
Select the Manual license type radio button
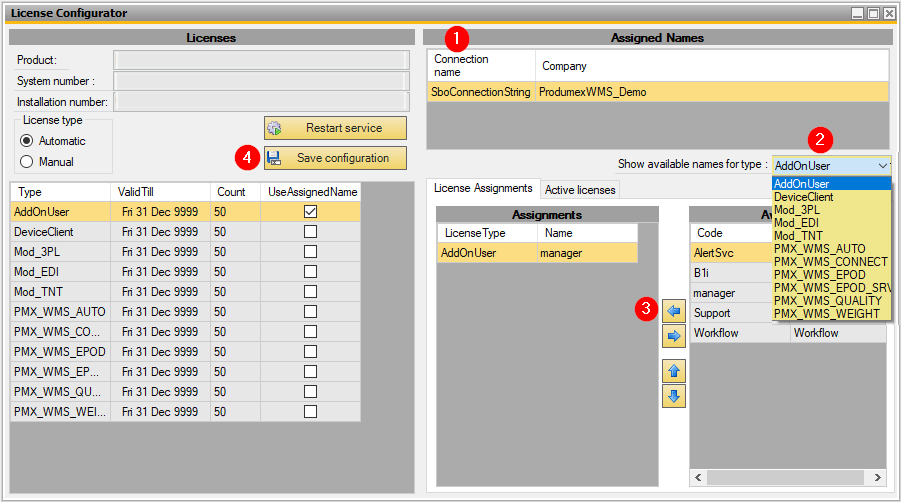point(27,161)
